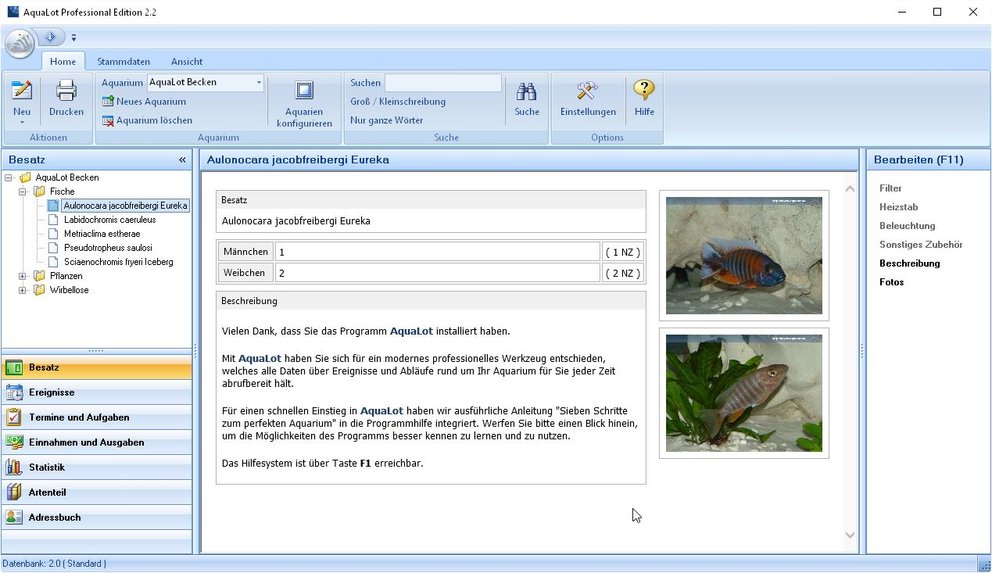Click the Drucken printer icon
This screenshot has width=992, height=573.
pyautogui.click(x=66, y=90)
